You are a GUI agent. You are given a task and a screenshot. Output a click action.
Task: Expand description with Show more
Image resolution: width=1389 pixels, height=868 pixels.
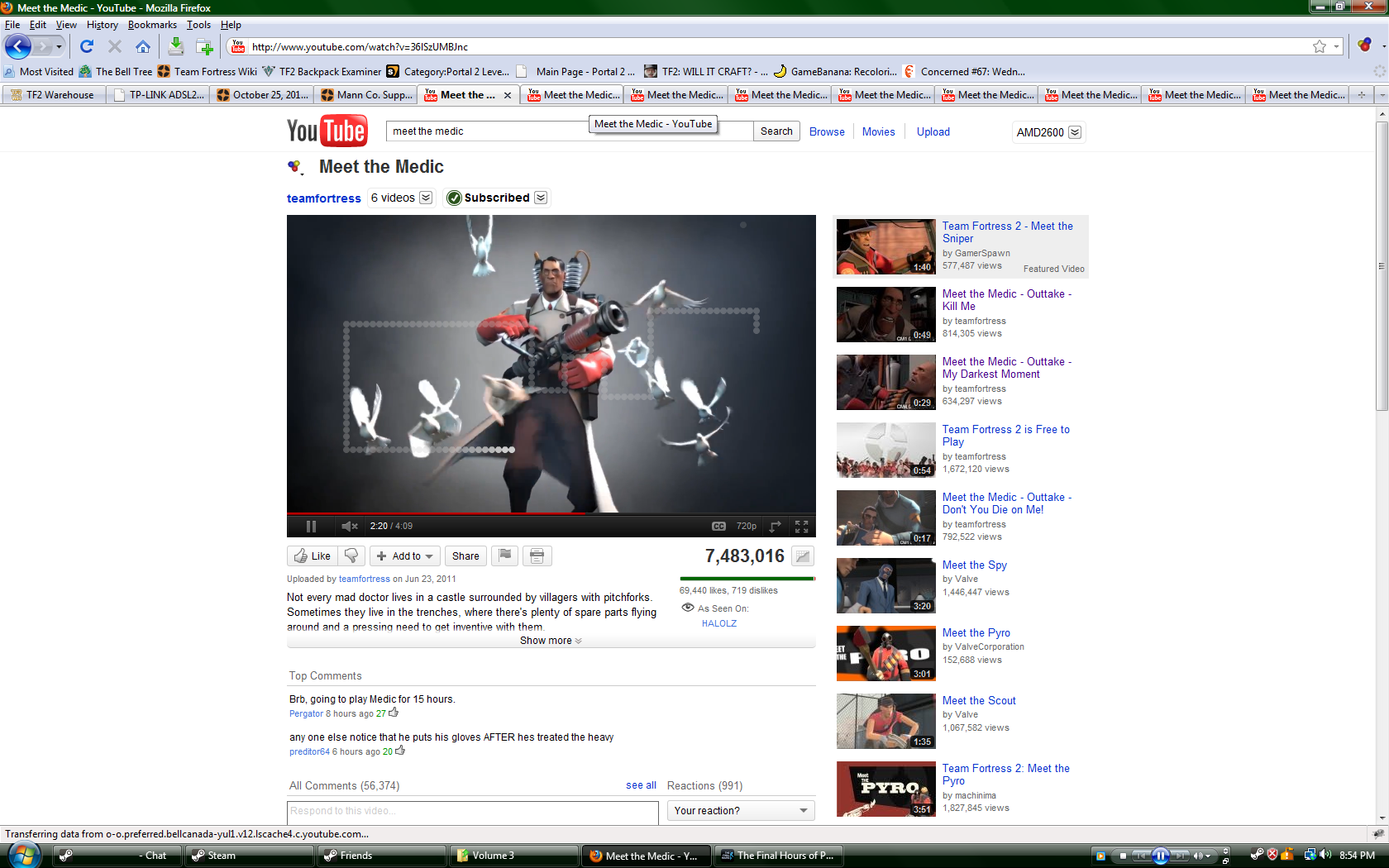551,641
